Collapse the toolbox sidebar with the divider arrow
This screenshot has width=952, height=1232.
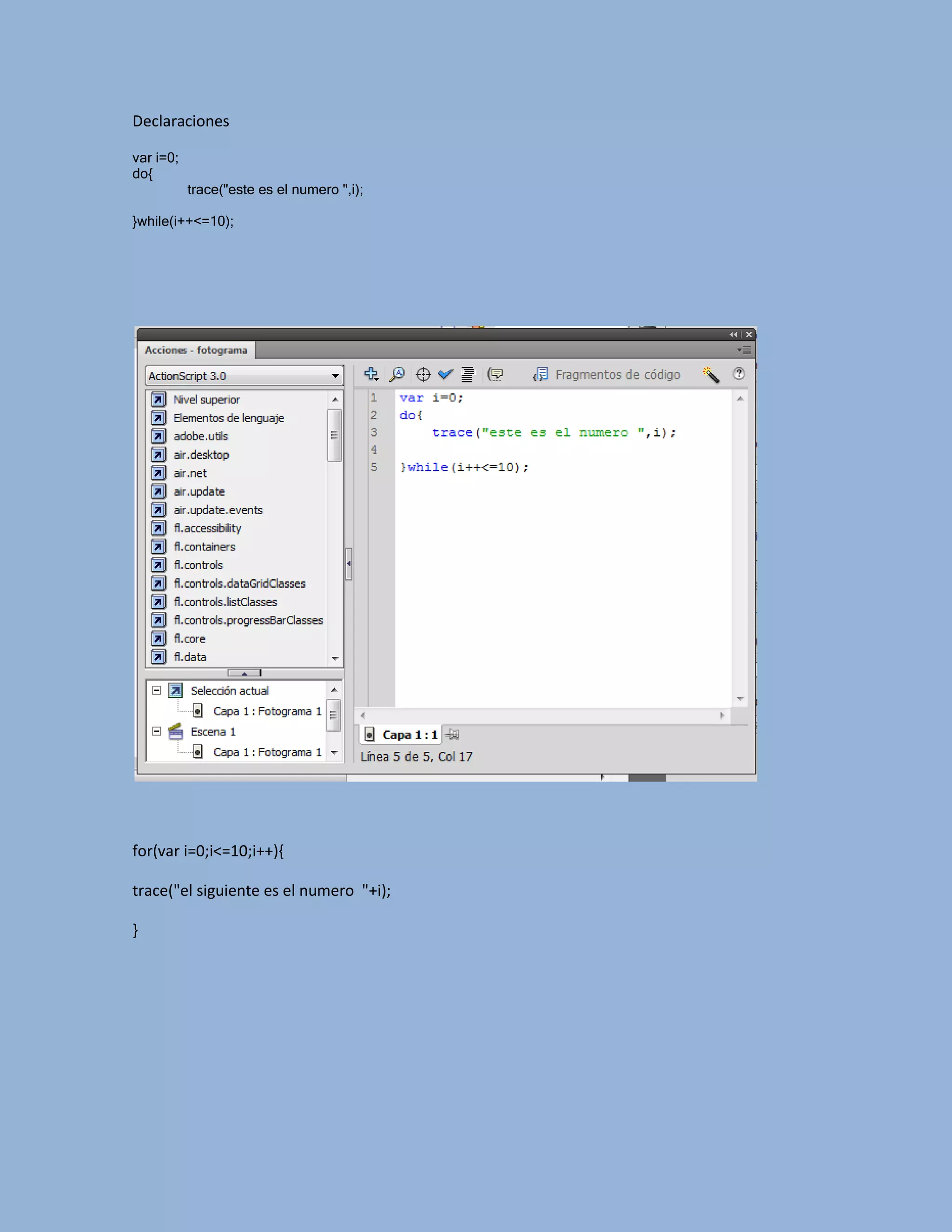(x=349, y=563)
